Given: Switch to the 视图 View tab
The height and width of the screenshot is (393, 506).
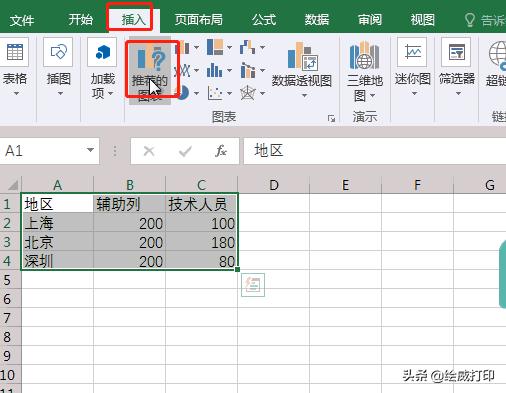Looking at the screenshot, I should tap(422, 20).
